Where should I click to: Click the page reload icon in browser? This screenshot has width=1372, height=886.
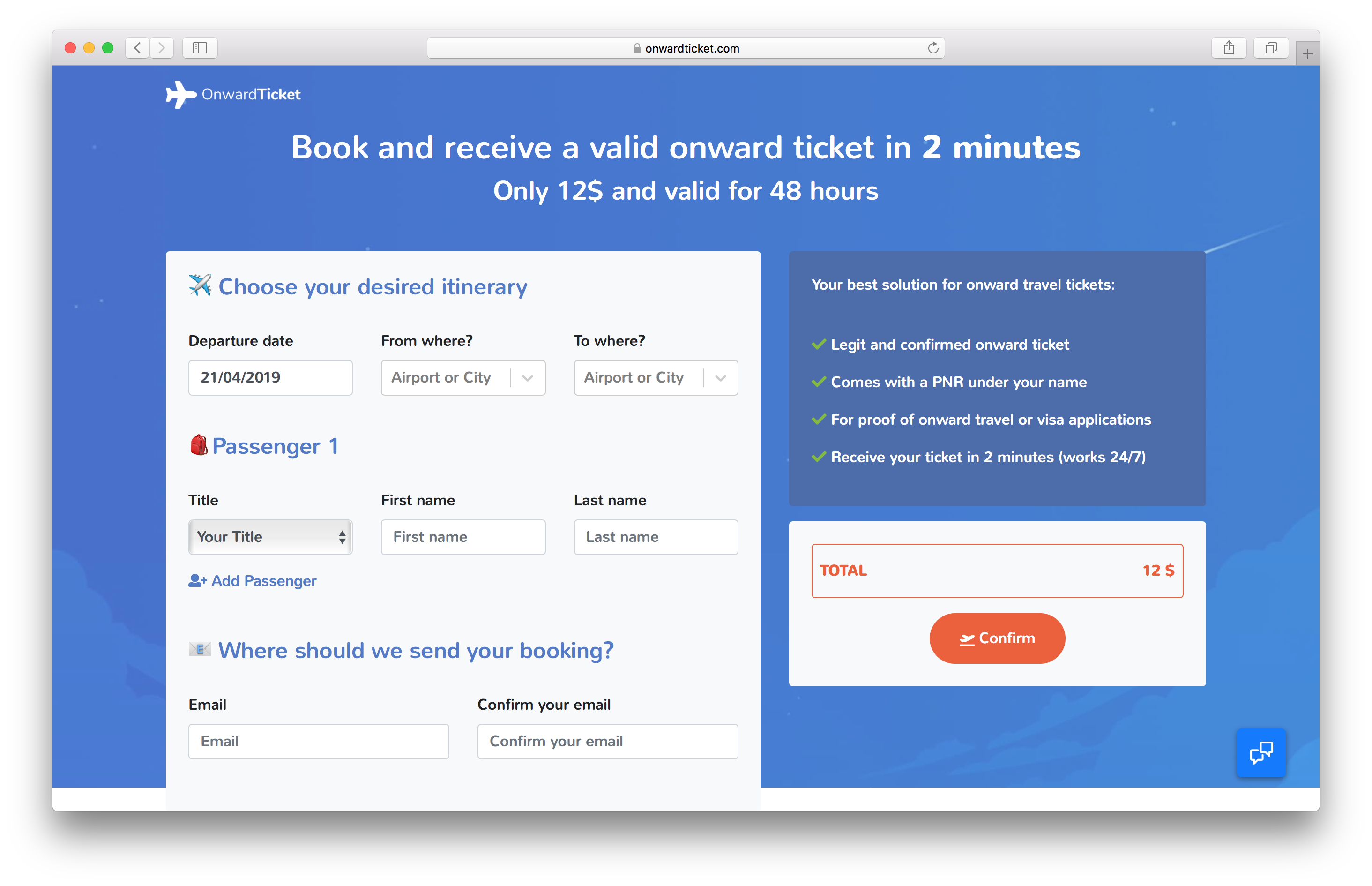932,47
